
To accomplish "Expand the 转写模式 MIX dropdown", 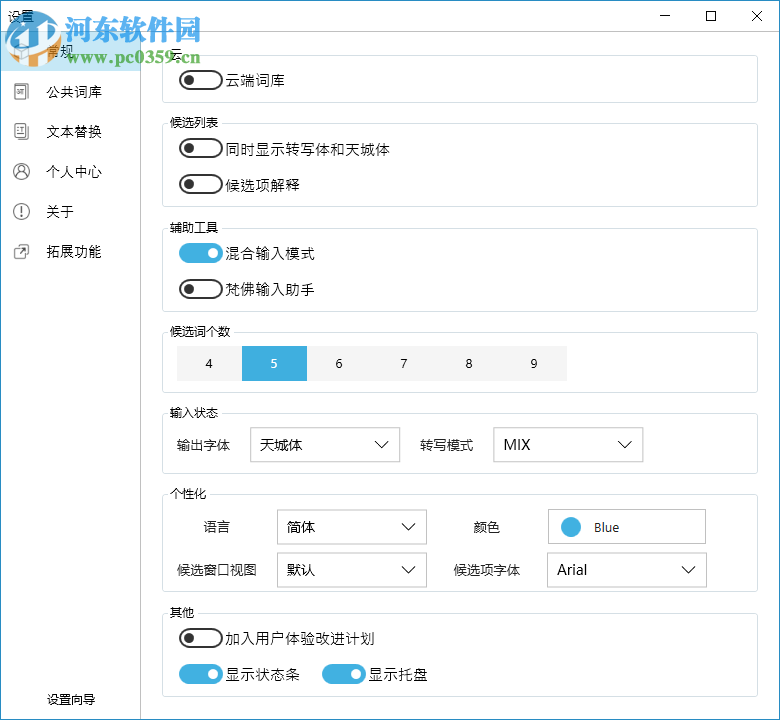I will [x=568, y=444].
